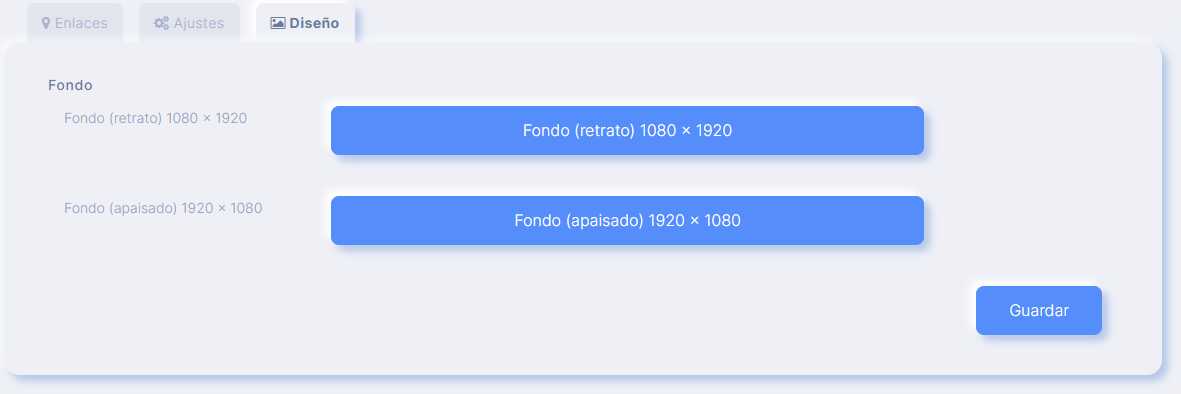Viewport: 1181px width, 394px height.
Task: Select the image icon beside Diseño
Action: click(x=278, y=23)
